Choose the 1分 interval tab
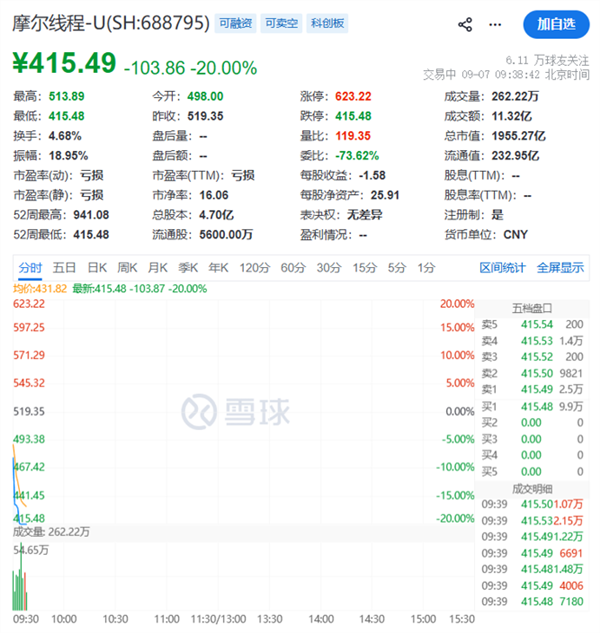 [426, 268]
